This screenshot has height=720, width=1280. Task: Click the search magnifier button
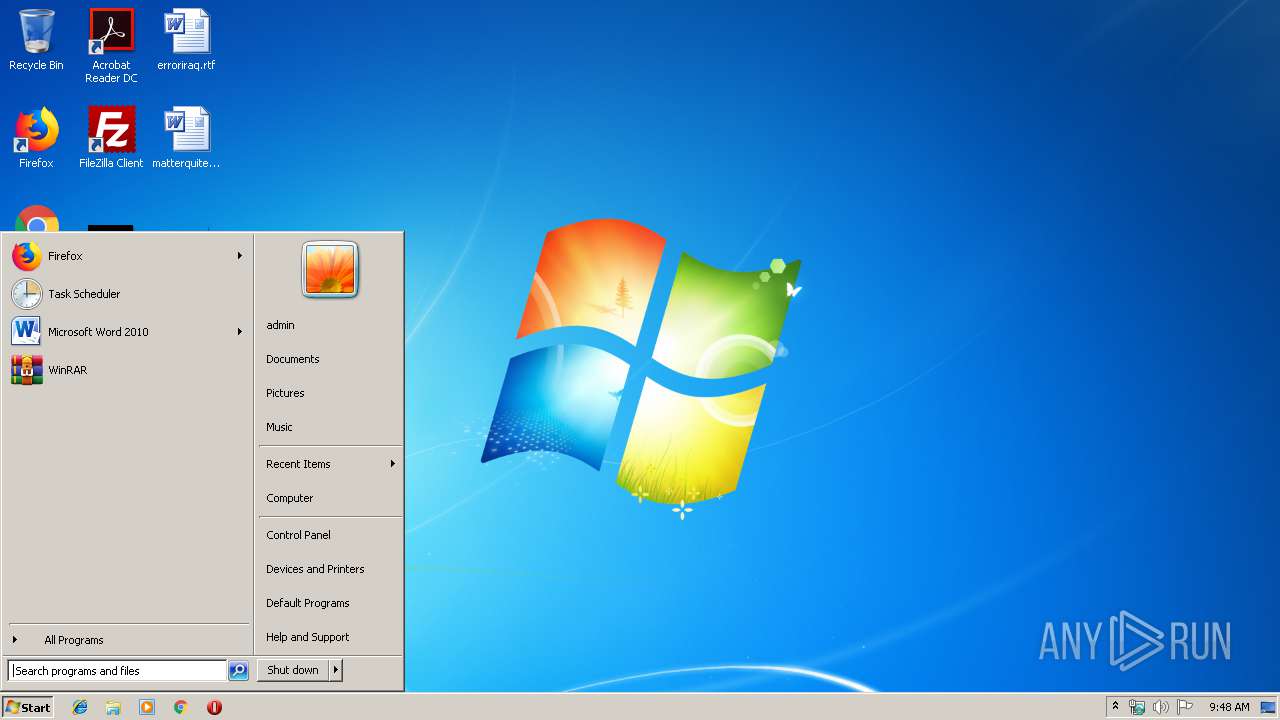(238, 671)
